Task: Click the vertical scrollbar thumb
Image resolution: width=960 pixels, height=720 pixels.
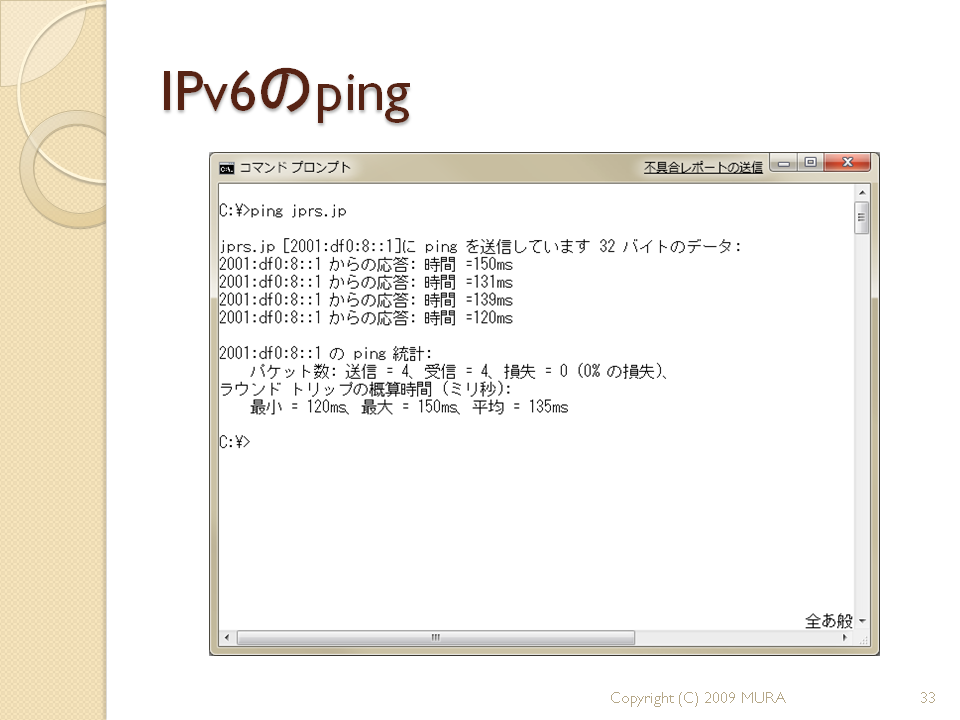Action: point(862,218)
